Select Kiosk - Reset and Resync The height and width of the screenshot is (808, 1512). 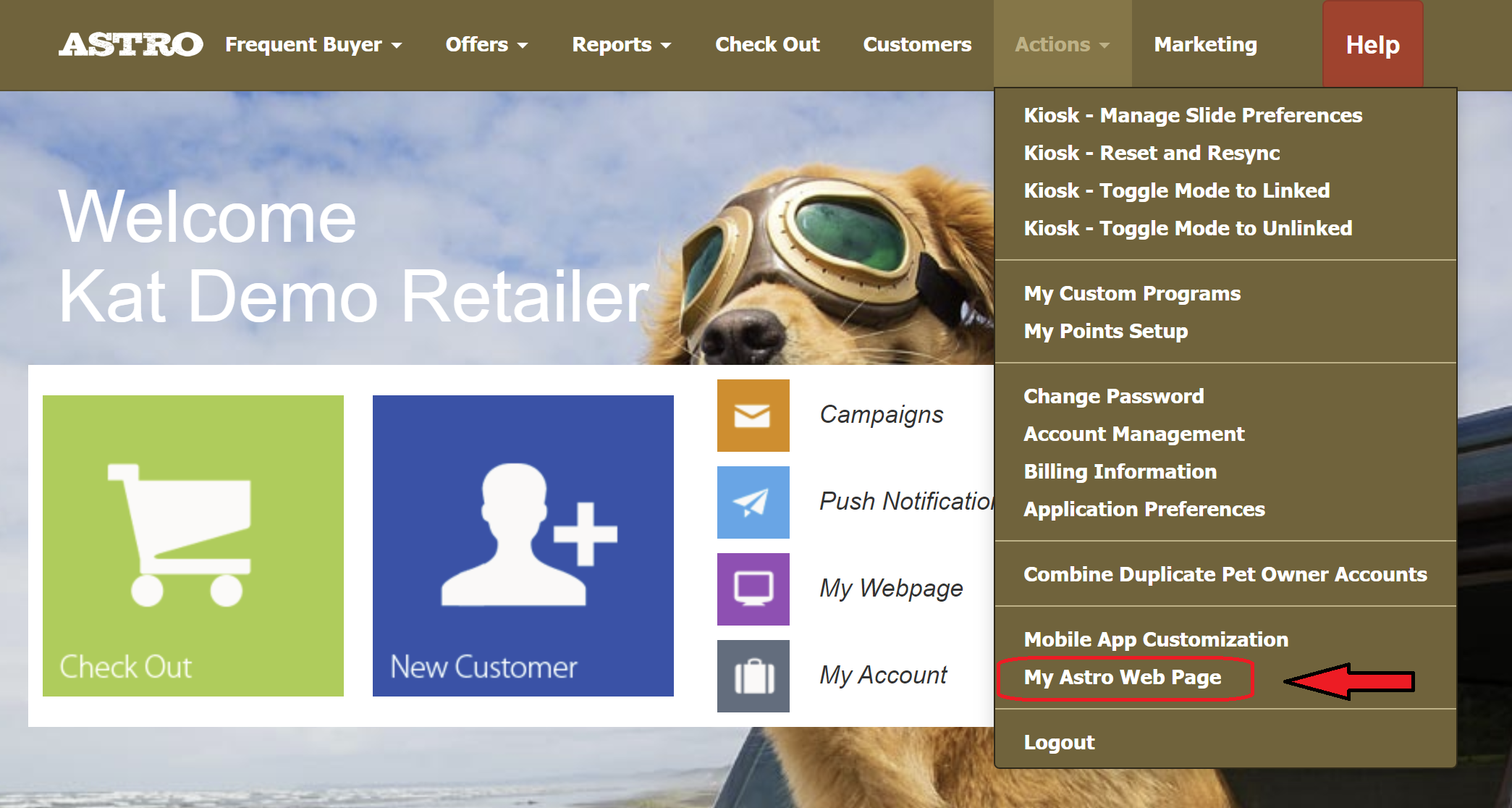pos(1151,153)
